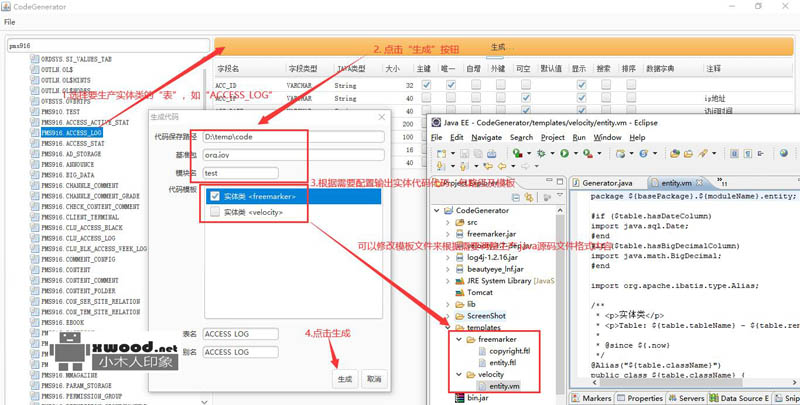Toggle 显示 checkbox for ACC_ID row
The width and height of the screenshot is (800, 405).
coord(581,85)
